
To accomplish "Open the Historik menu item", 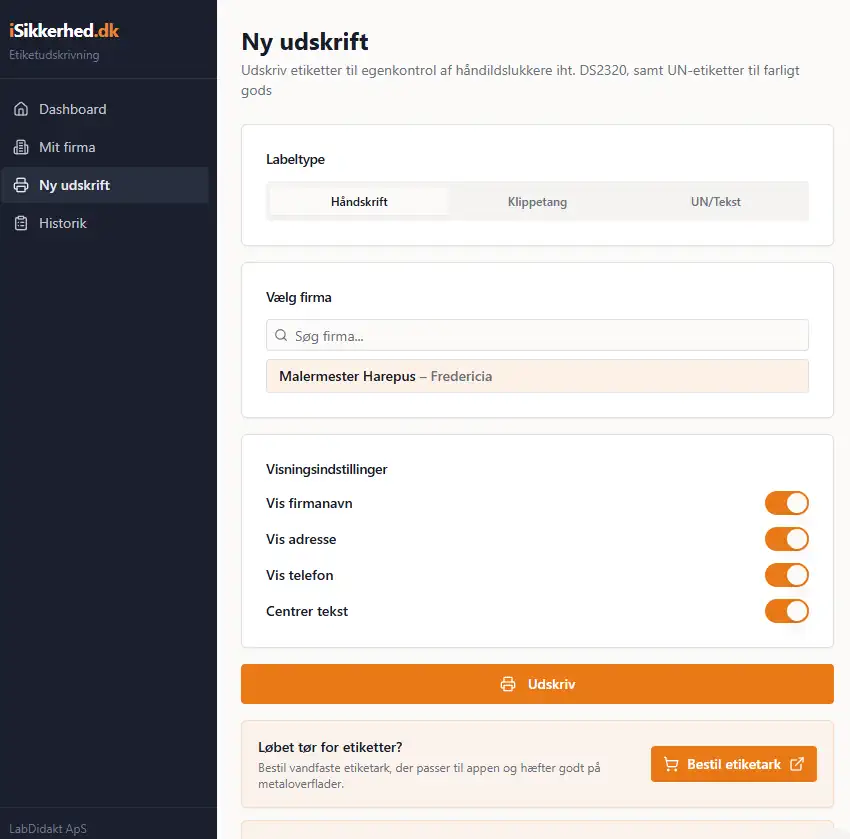I will point(63,223).
